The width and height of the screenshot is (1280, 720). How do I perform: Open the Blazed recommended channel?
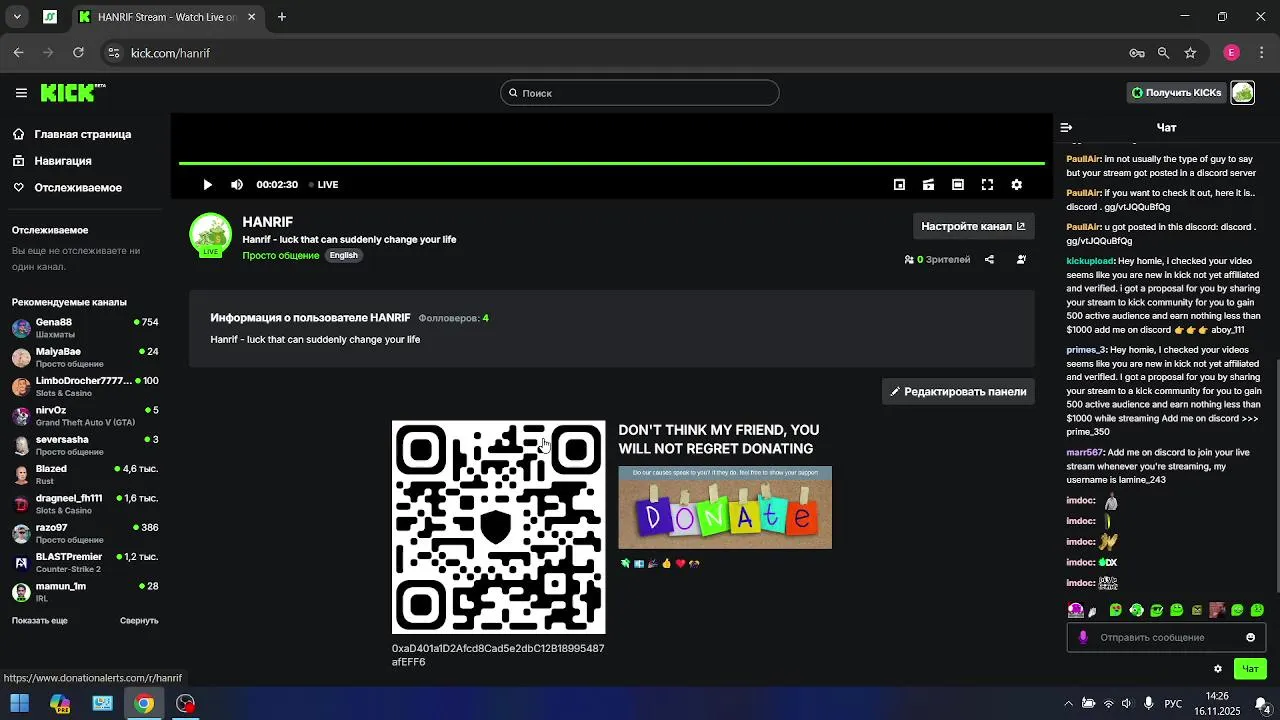coord(85,475)
